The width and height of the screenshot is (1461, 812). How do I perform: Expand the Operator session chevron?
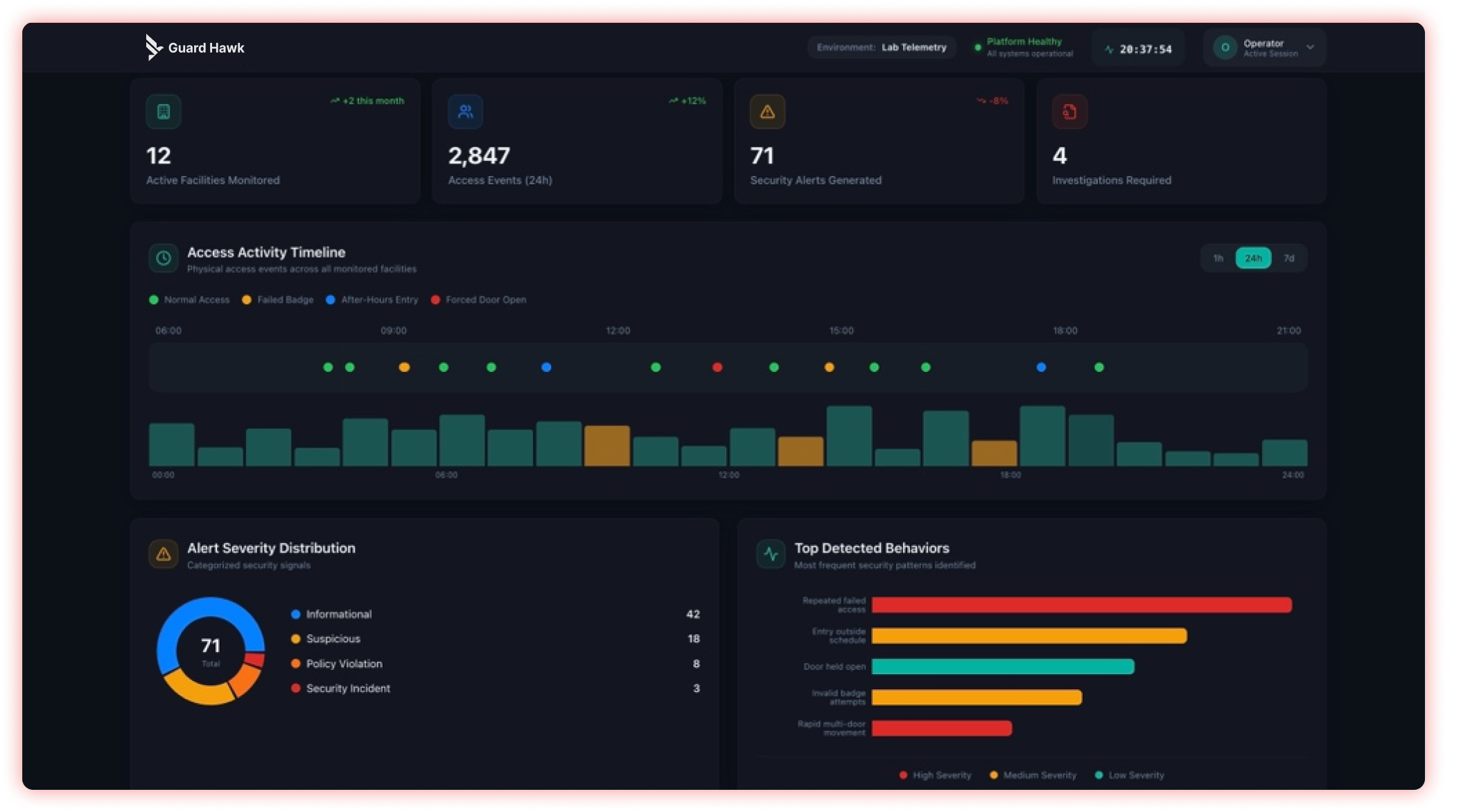coord(1310,47)
